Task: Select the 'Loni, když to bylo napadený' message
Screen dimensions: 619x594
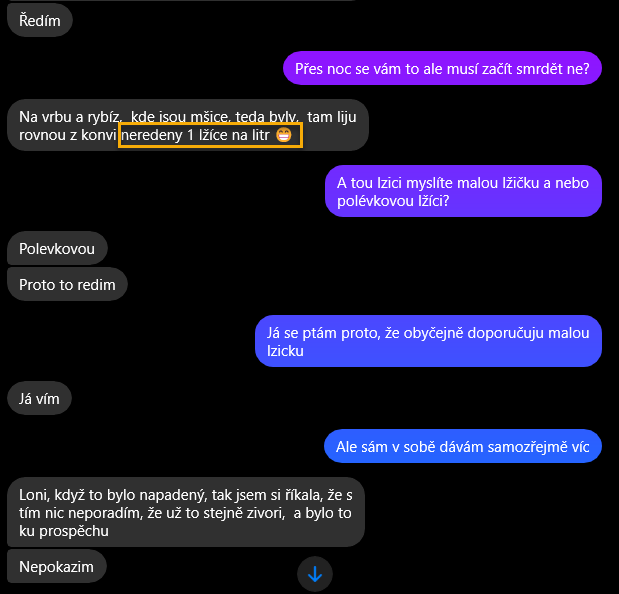Action: pos(186,512)
